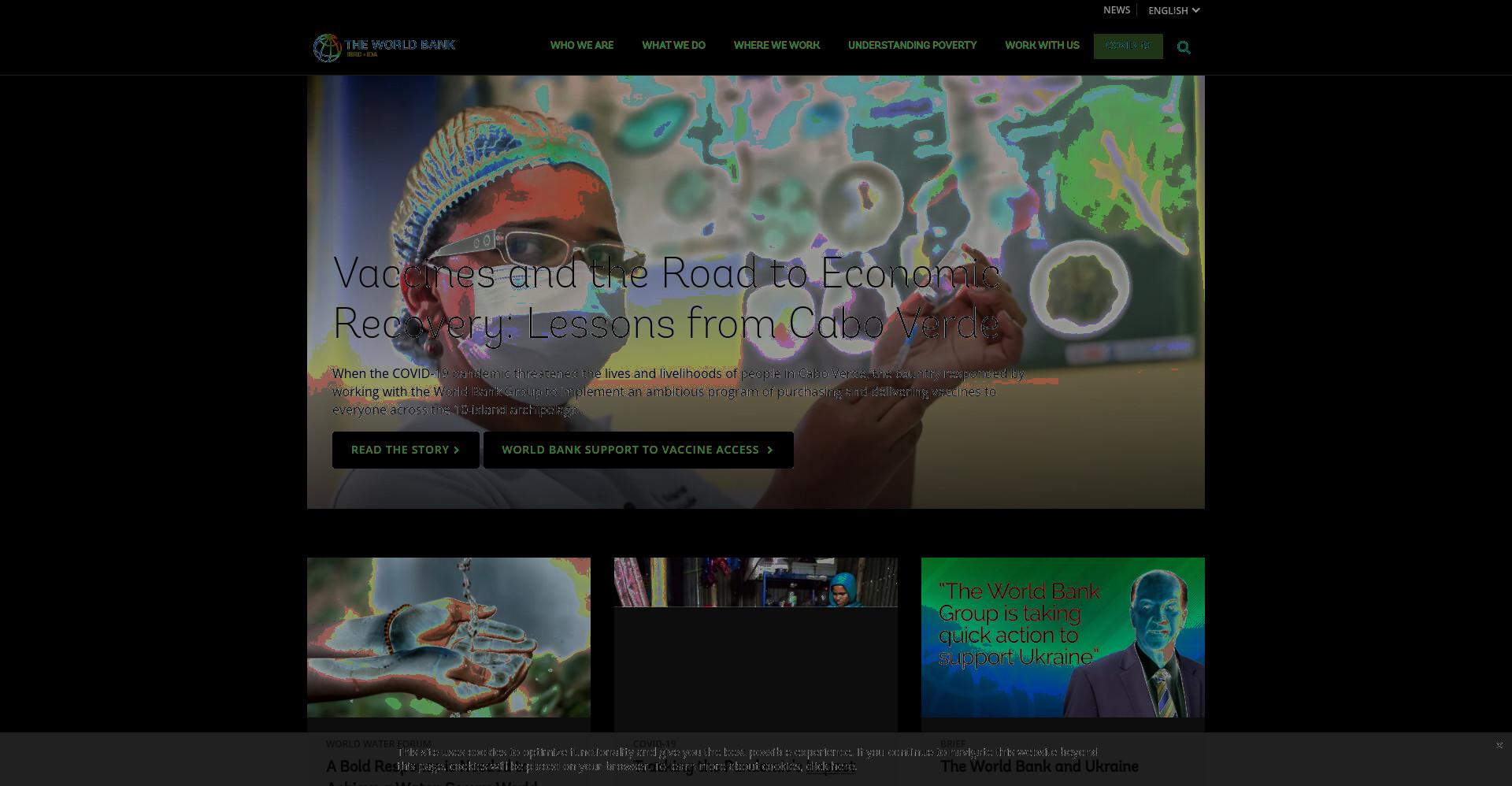Image resolution: width=1512 pixels, height=786 pixels.
Task: Open the search magnifier icon
Action: coord(1184,47)
